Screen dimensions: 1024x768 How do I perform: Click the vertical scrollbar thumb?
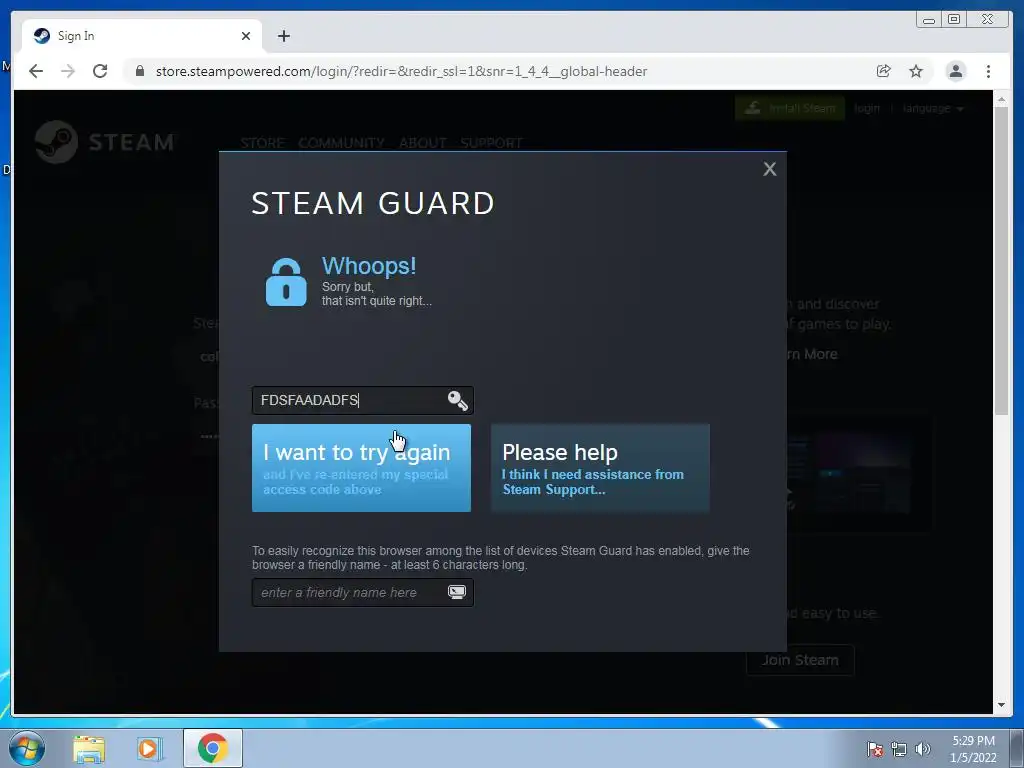1001,260
